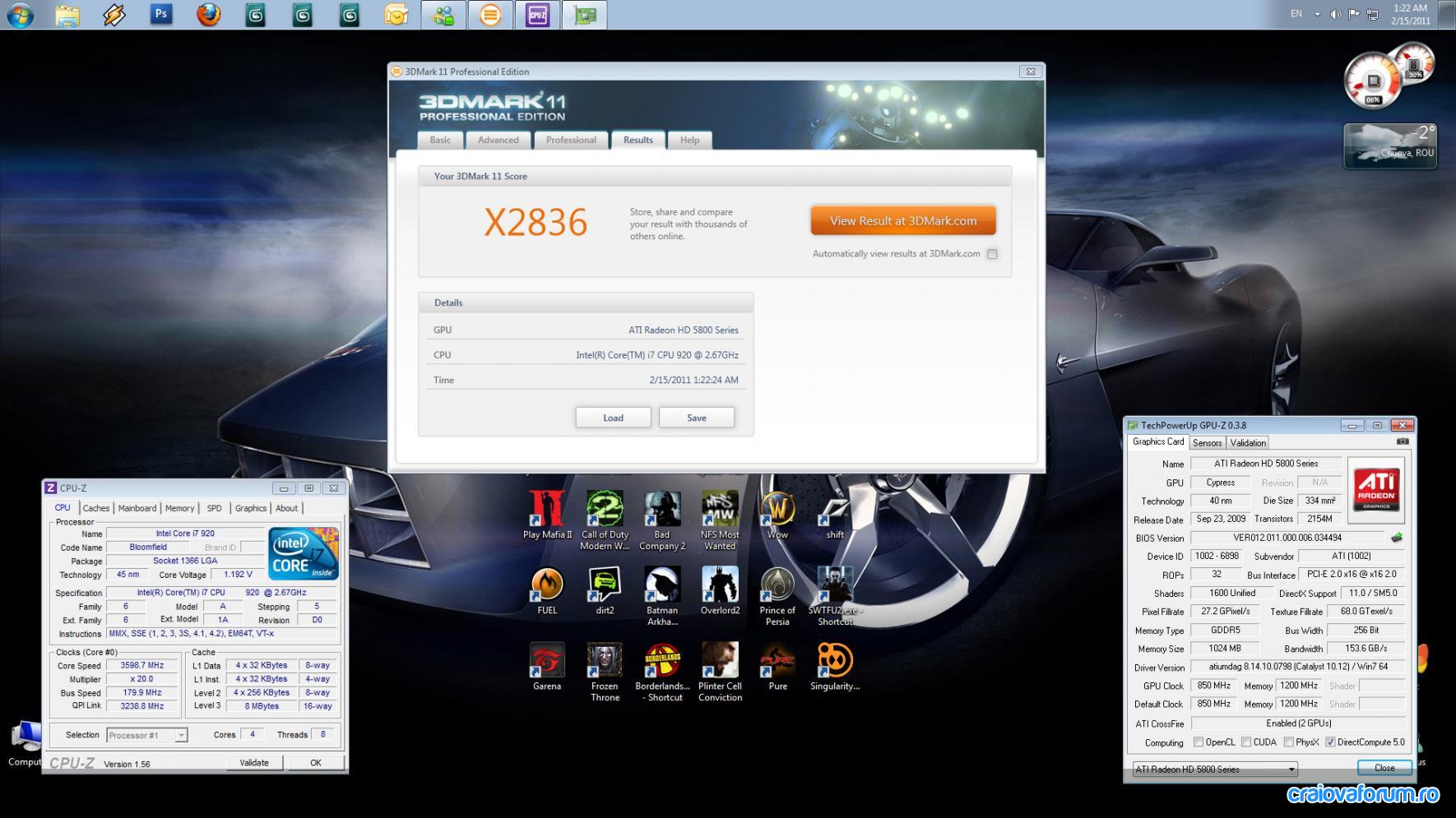Click the GPU Clock 850 MHz field

click(1214, 686)
